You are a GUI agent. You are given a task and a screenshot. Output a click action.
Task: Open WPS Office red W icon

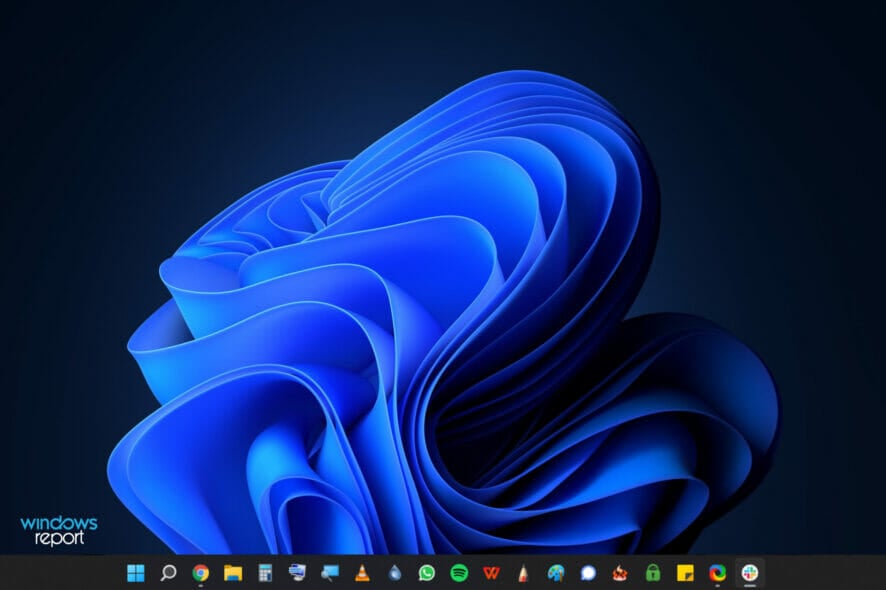click(491, 572)
